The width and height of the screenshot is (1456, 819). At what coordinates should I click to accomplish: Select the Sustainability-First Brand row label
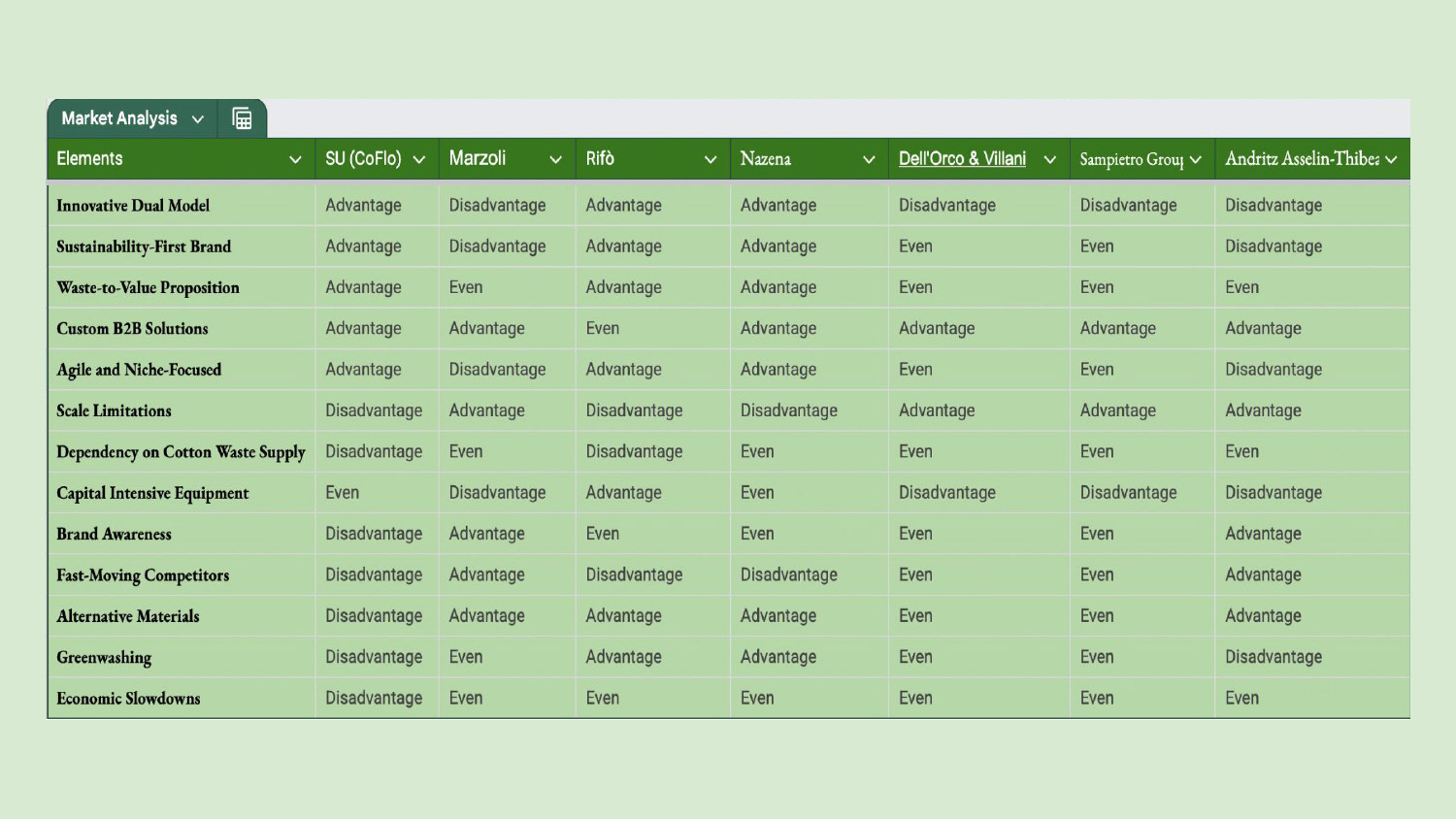pyautogui.click(x=144, y=246)
